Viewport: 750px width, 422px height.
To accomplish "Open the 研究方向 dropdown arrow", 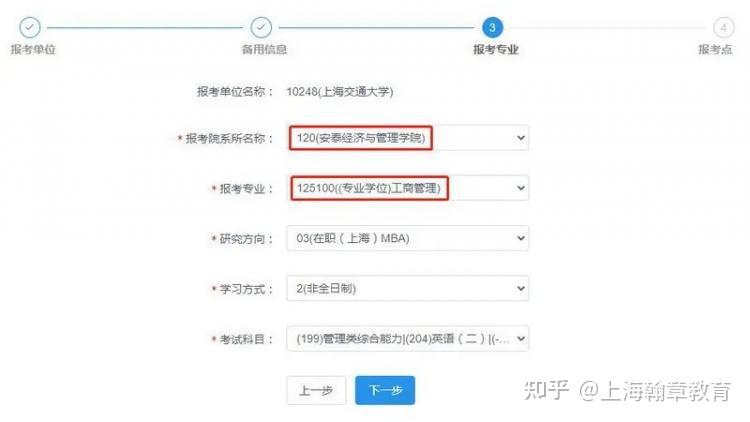I will (521, 238).
